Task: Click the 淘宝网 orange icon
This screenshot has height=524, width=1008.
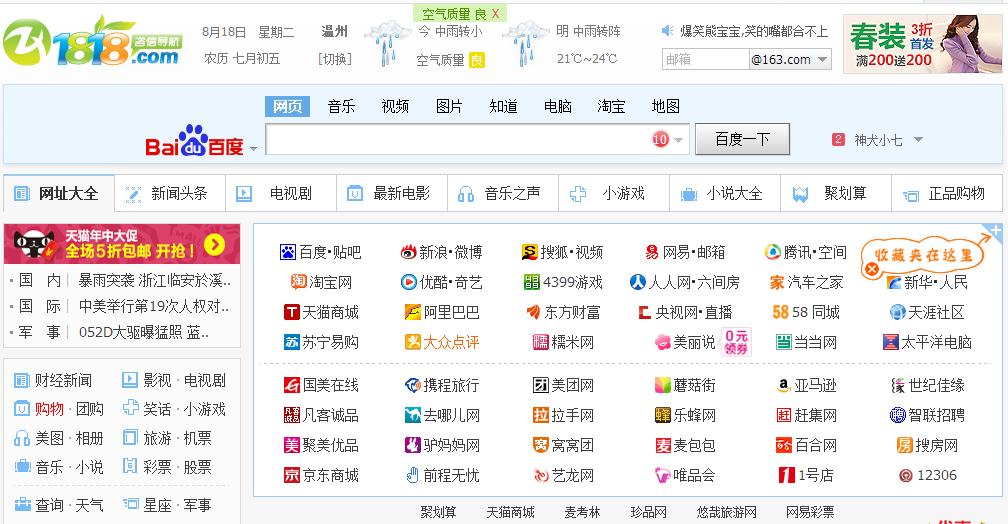Action: [298, 282]
